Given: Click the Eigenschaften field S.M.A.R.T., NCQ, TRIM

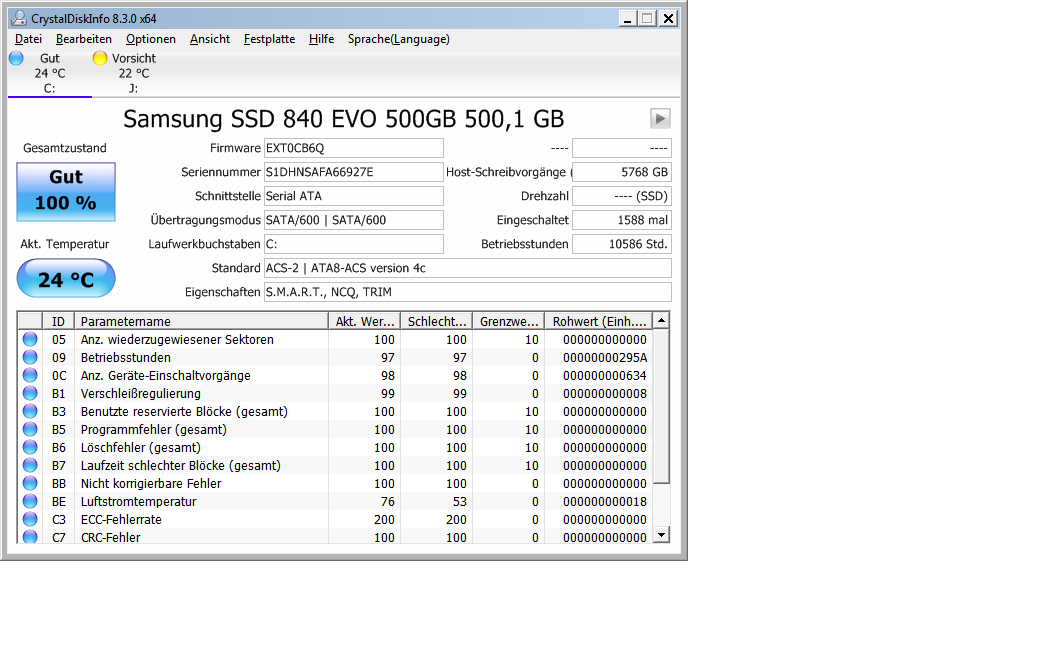Looking at the screenshot, I should [x=468, y=292].
